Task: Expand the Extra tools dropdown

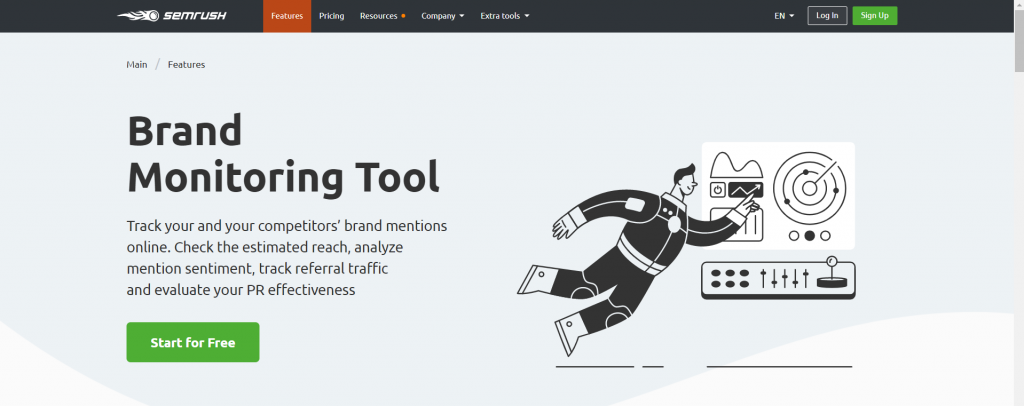Action: (505, 16)
